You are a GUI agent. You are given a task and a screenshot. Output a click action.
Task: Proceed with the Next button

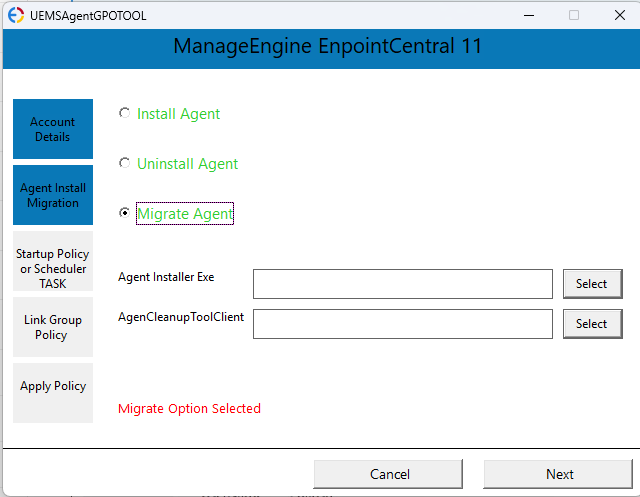(x=558, y=474)
